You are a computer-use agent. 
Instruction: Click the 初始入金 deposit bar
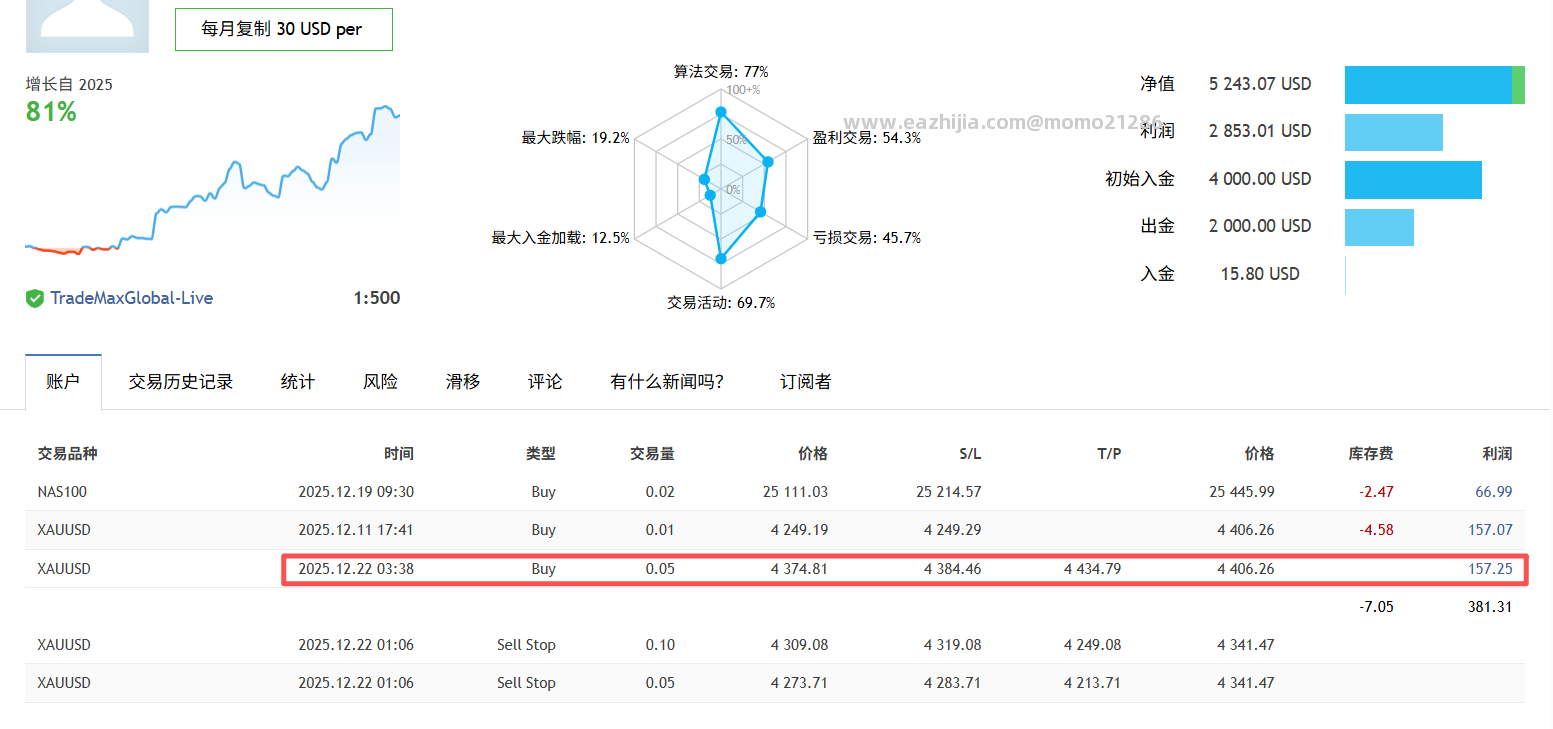(x=1413, y=180)
